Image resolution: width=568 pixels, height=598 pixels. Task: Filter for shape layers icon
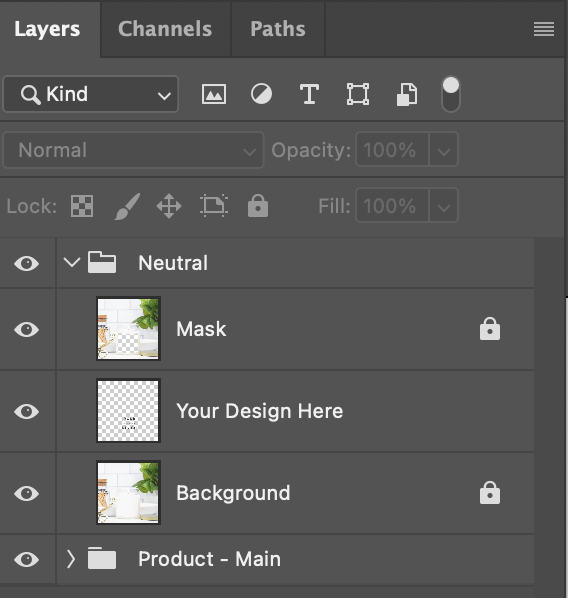pyautogui.click(x=358, y=94)
